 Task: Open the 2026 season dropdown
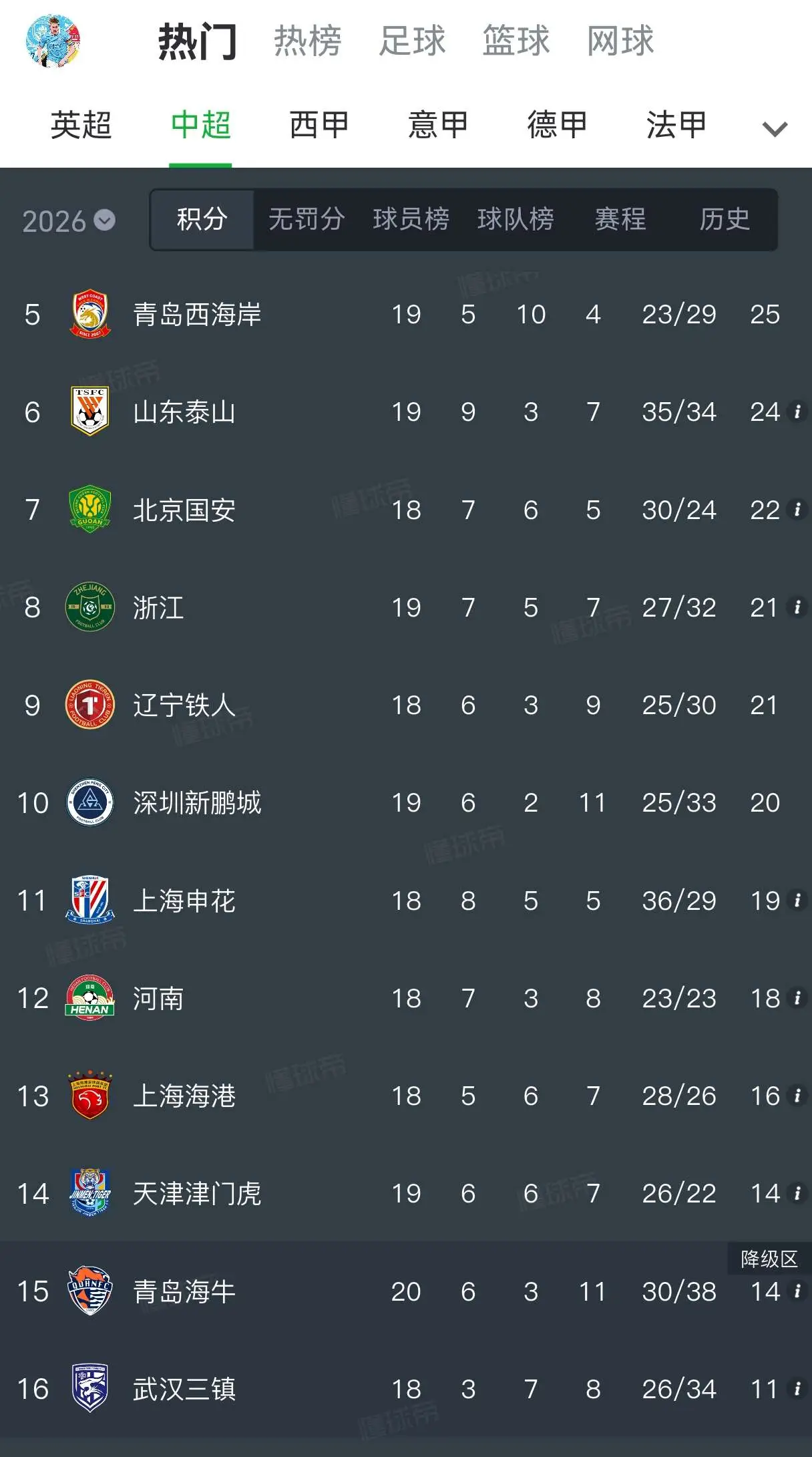pos(68,221)
